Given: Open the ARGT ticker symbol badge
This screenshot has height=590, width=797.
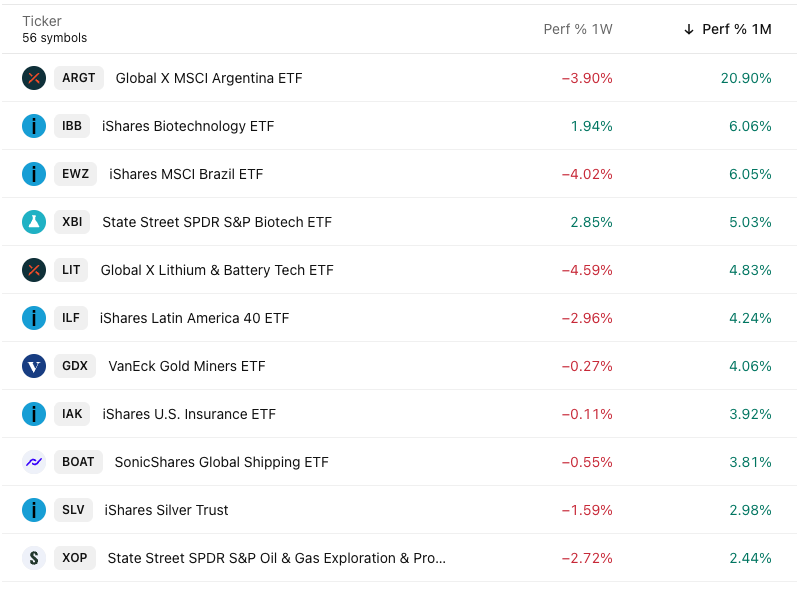Looking at the screenshot, I should click(x=79, y=78).
